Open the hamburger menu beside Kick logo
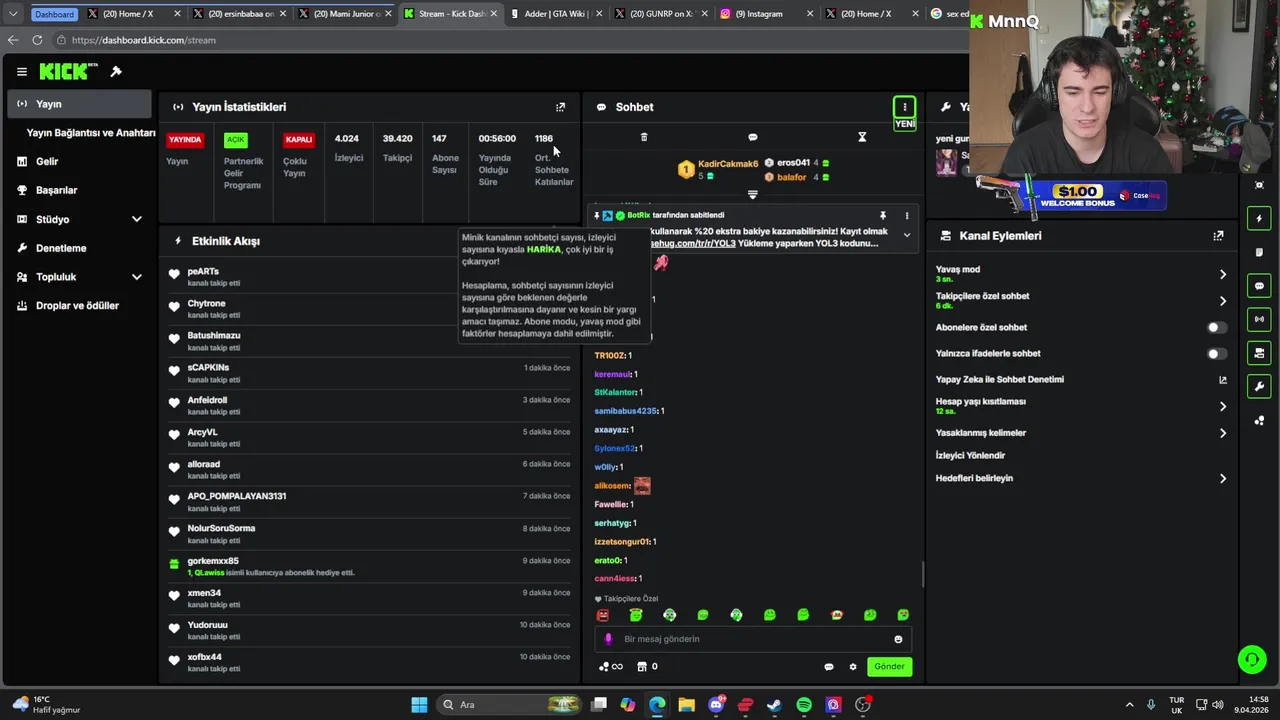This screenshot has width=1280, height=720. (x=21, y=72)
